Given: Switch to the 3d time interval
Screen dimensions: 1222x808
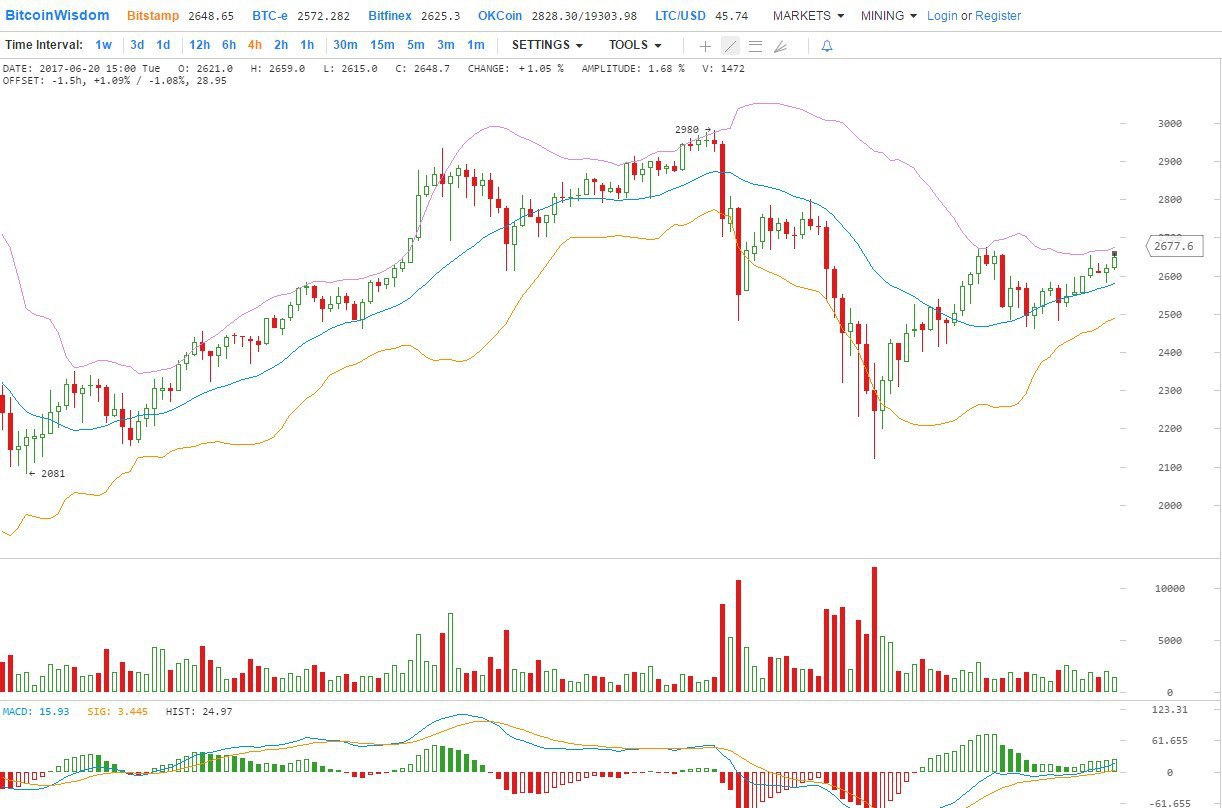Looking at the screenshot, I should click(137, 45).
